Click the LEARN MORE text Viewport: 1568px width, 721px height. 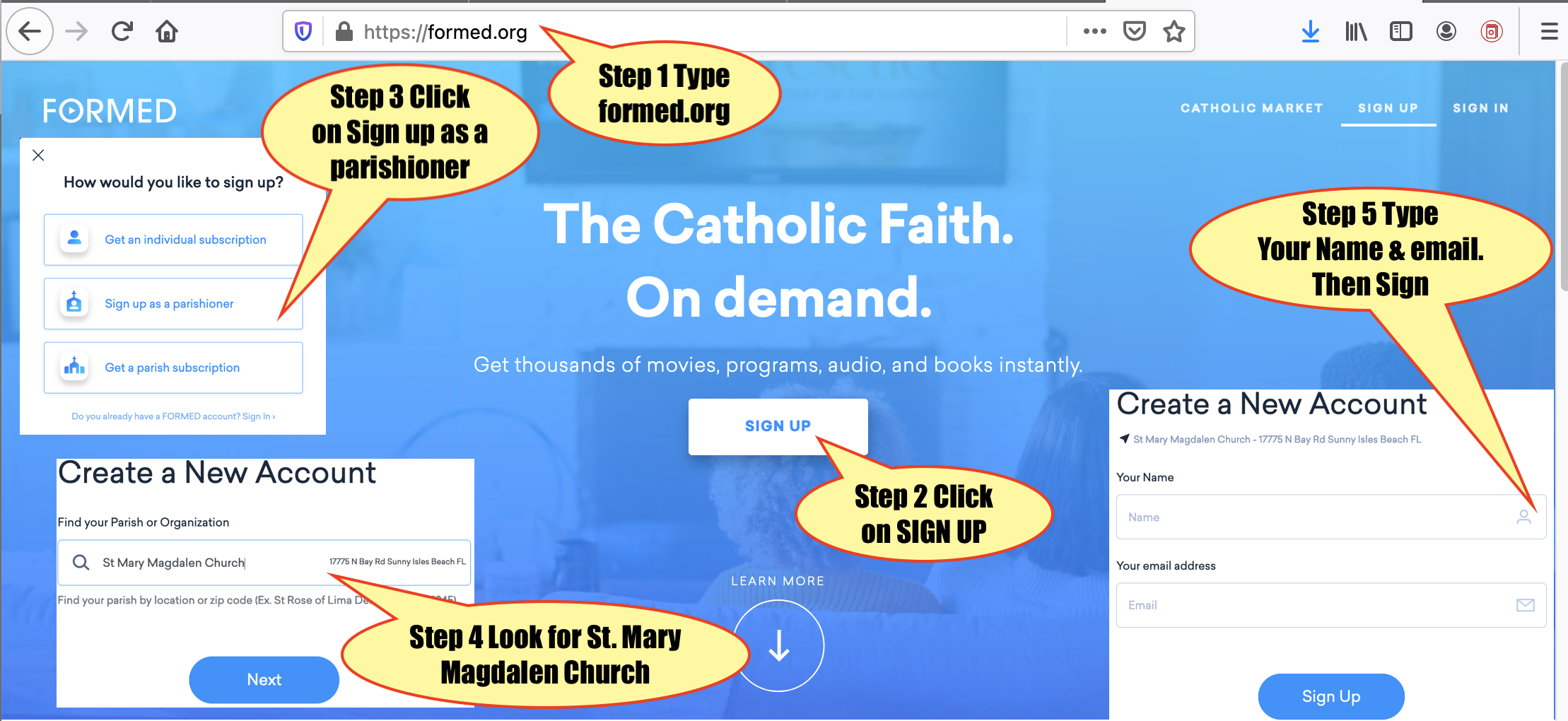click(778, 581)
